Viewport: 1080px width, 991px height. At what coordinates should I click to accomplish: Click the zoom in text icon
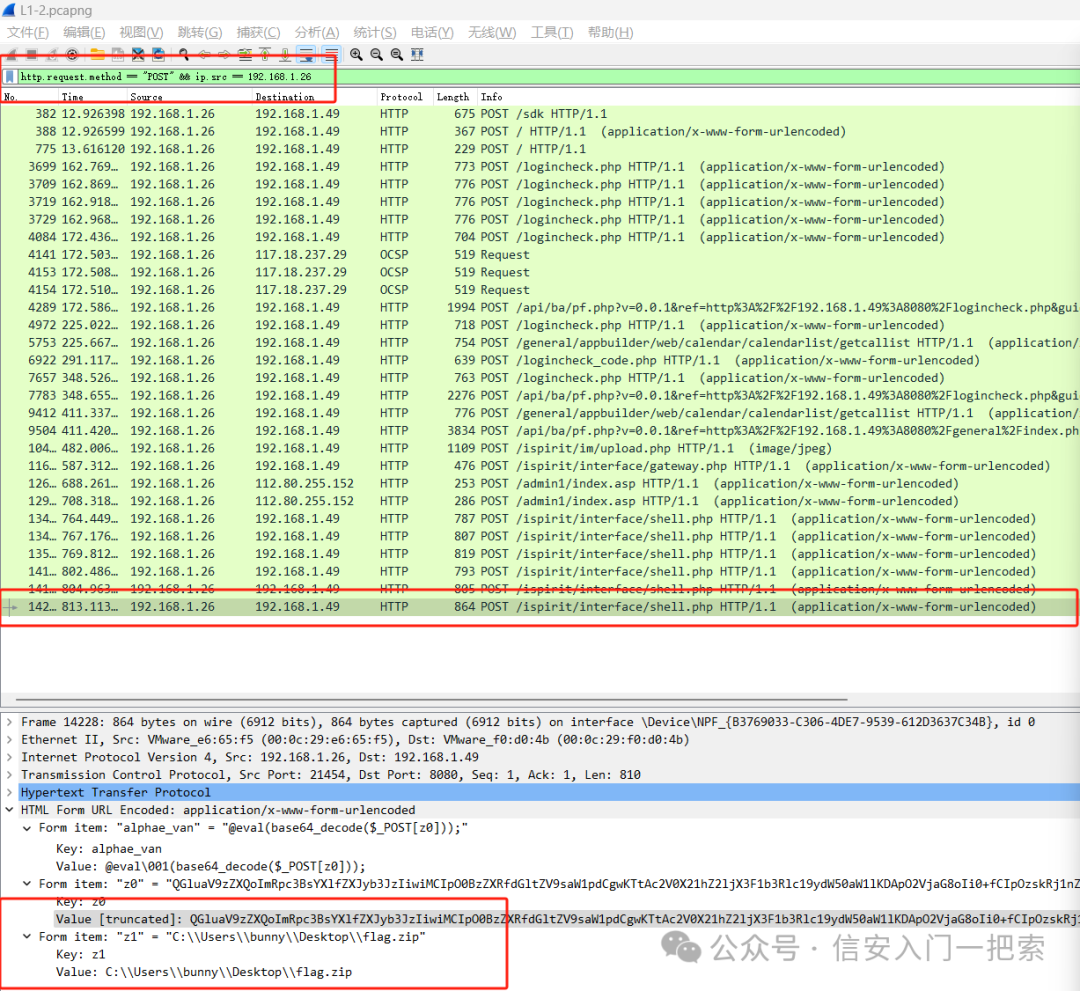coord(356,54)
